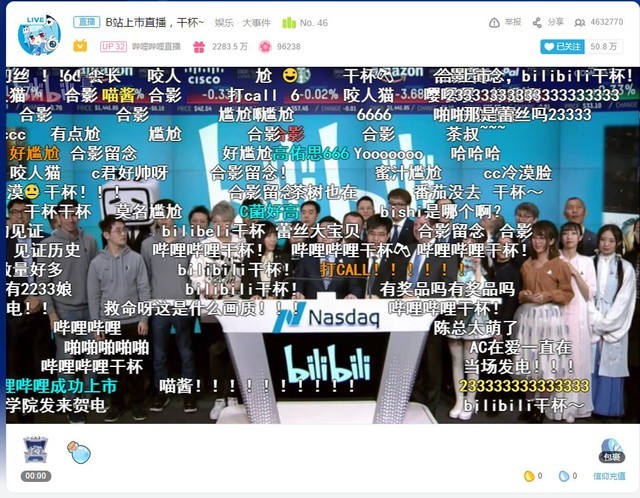Screen dimensions: 640x498
Task: Click the 直播 live badge beside the title
Action: 87,22
